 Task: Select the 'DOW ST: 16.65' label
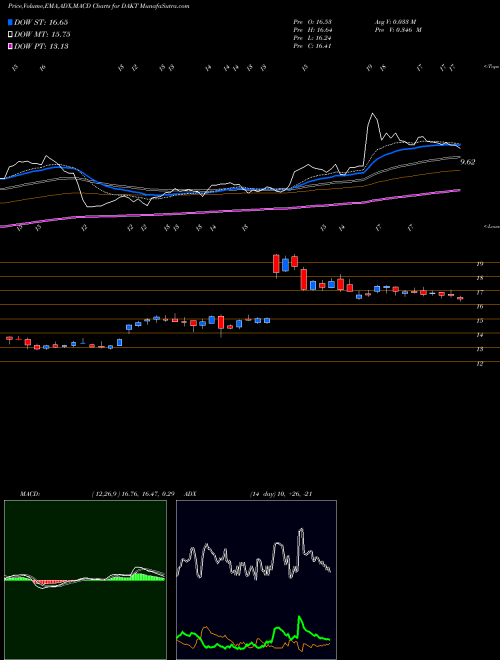[41, 22]
